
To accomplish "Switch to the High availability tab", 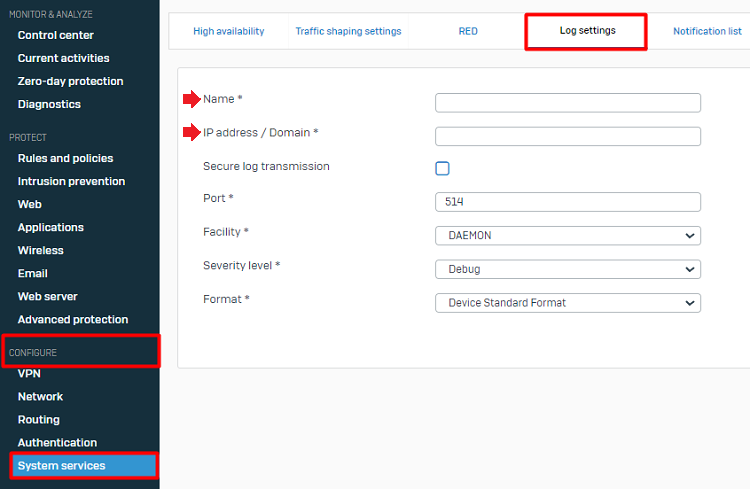I will 228,31.
